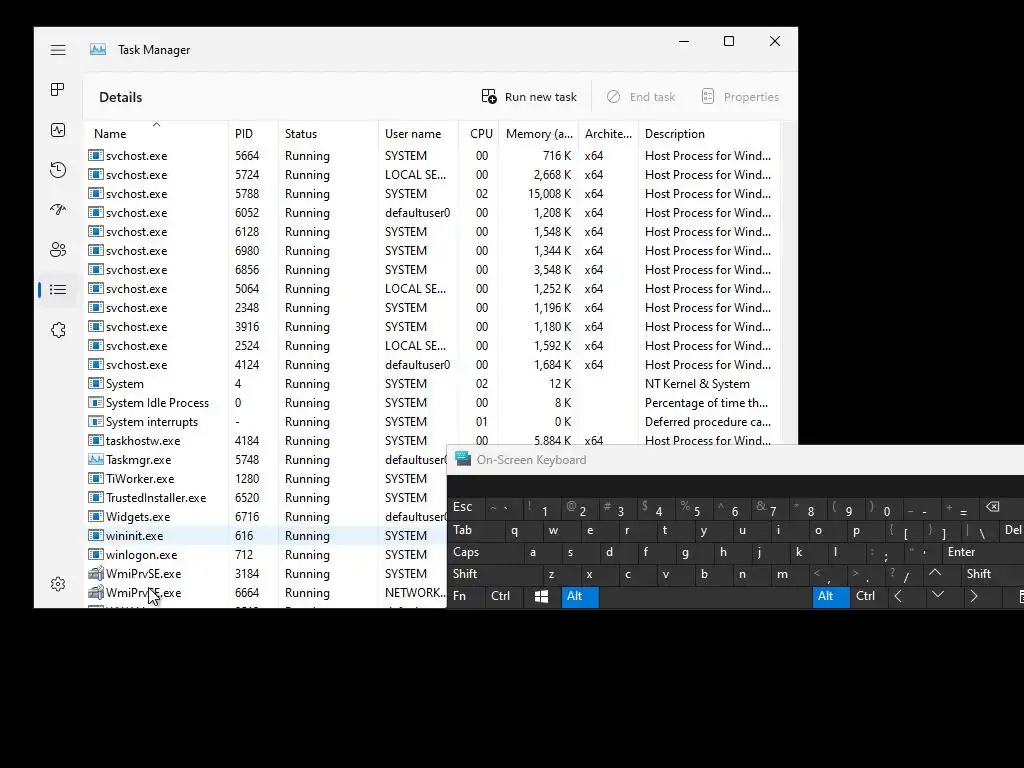Toggle the right Shift key on On-Screen Keyboard

(993, 574)
